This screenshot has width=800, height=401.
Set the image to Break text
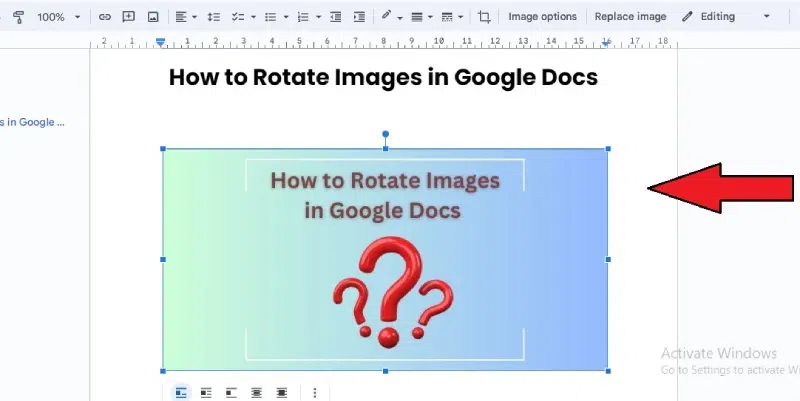[231, 392]
